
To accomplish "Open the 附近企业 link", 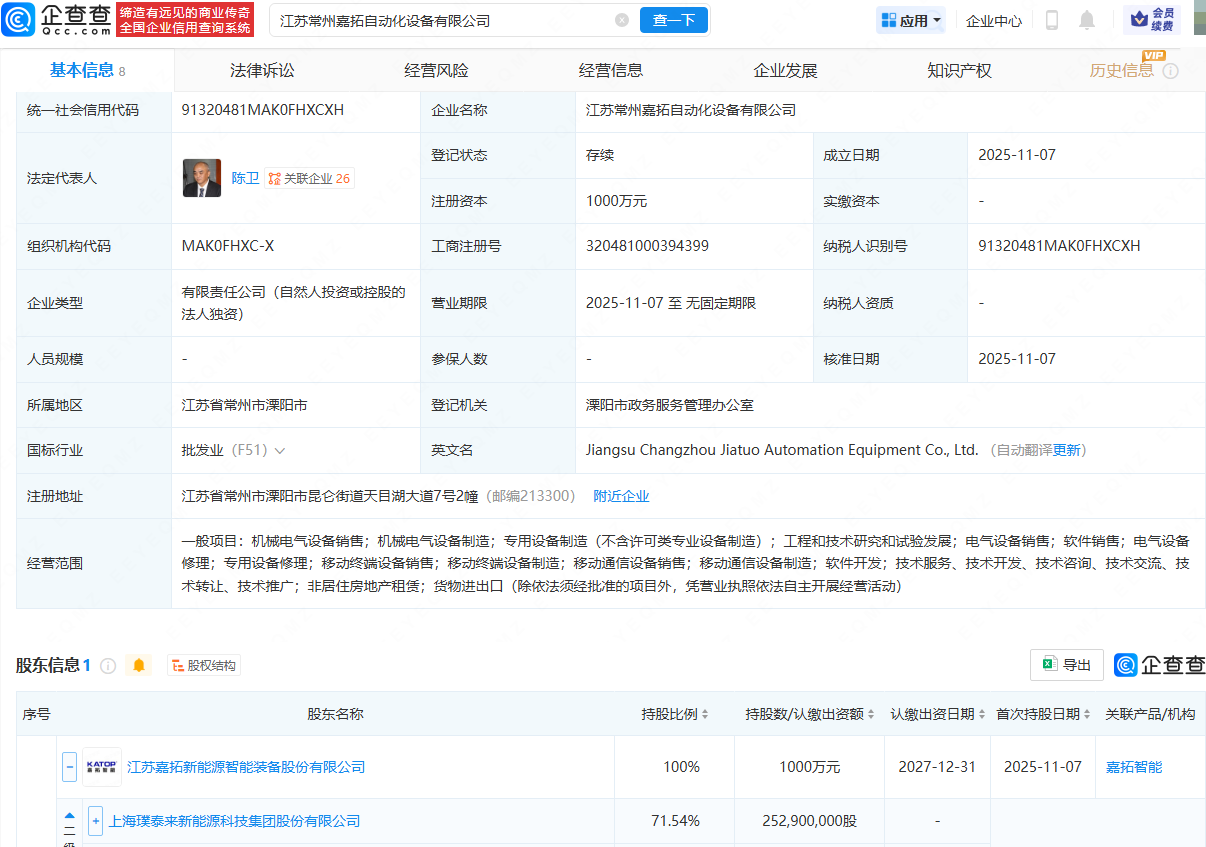I will click(x=621, y=496).
